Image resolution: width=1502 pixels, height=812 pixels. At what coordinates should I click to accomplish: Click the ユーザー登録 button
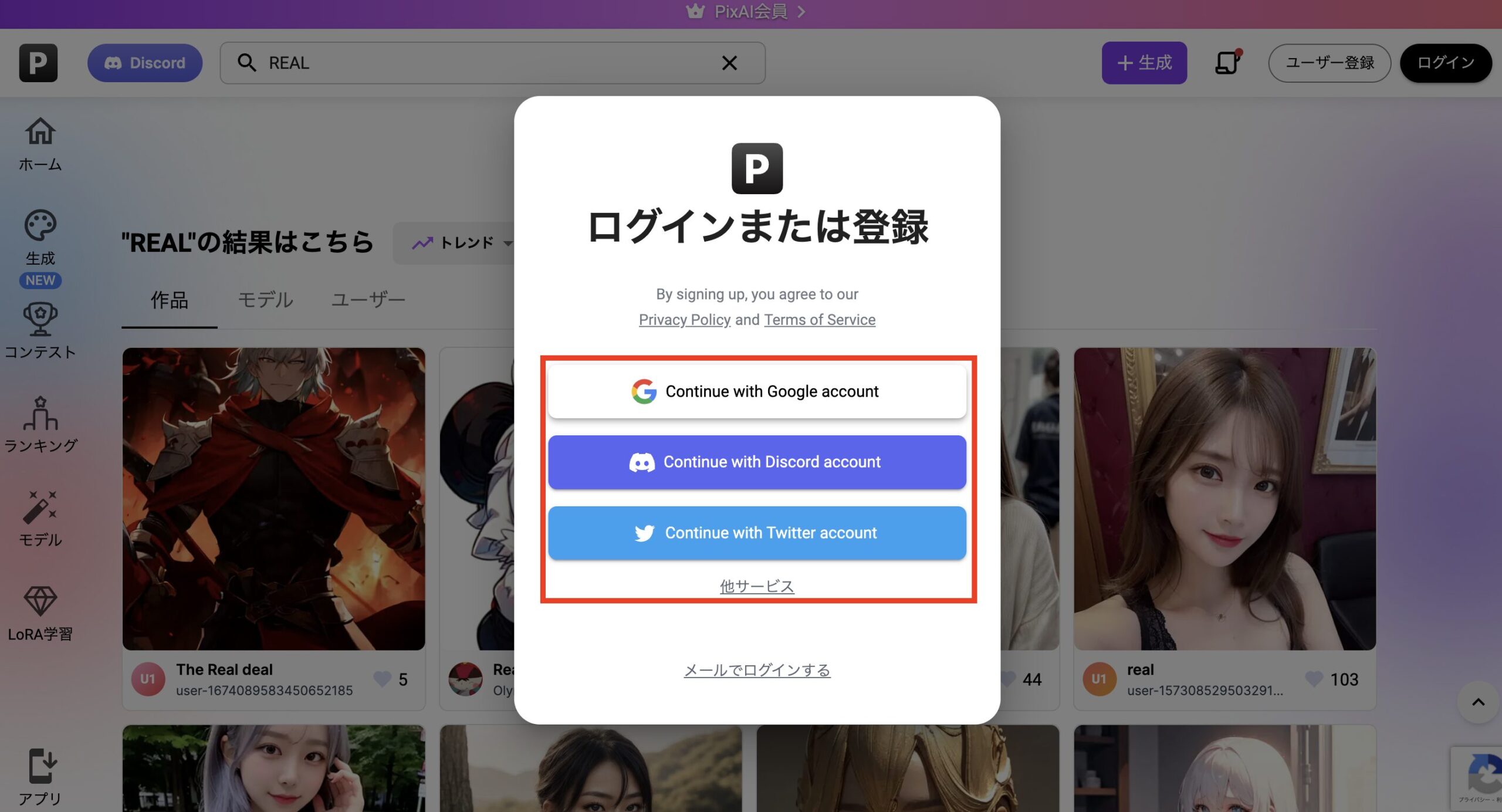tap(1330, 63)
